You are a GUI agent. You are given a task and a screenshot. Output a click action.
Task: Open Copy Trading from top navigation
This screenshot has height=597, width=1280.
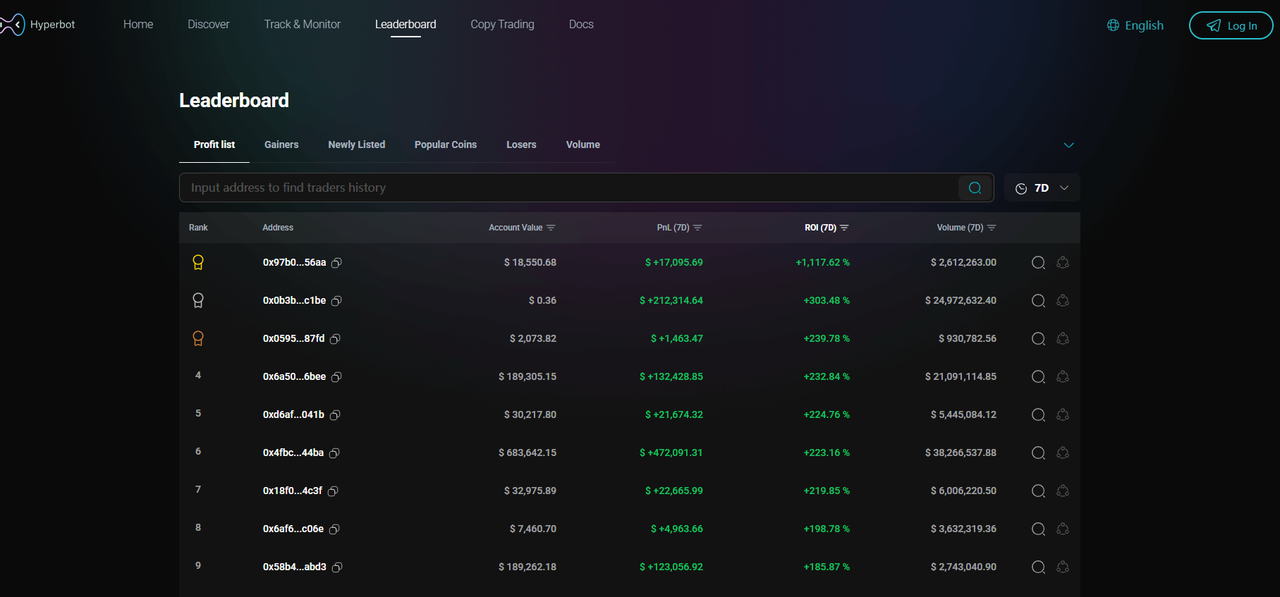(x=502, y=24)
